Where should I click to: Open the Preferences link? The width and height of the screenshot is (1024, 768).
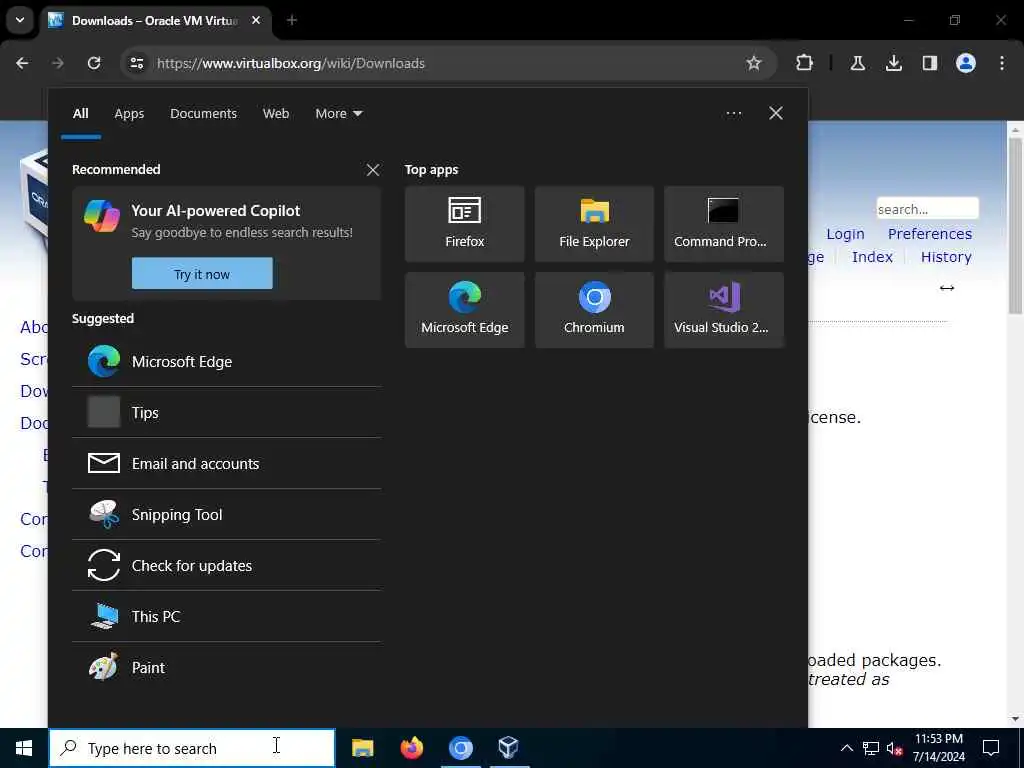click(x=929, y=234)
